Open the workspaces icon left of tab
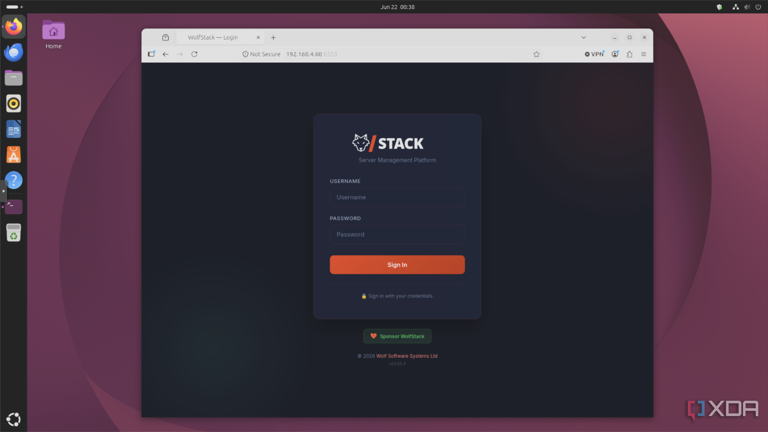 [x=166, y=38]
